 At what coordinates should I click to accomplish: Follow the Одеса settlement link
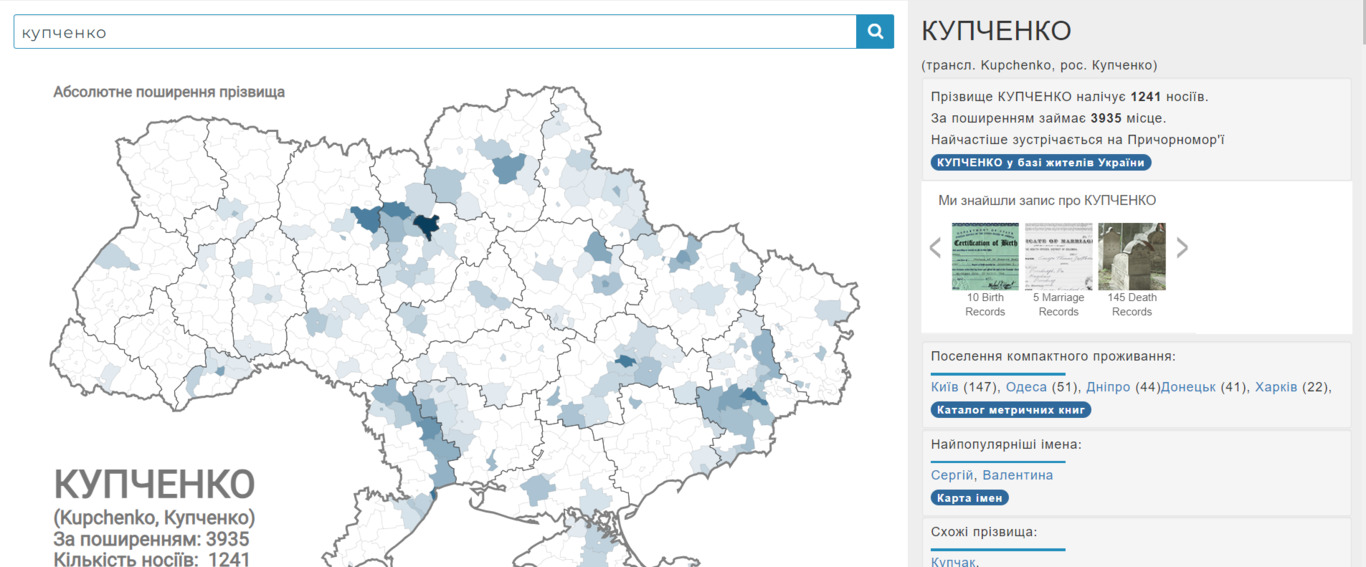point(1026,387)
